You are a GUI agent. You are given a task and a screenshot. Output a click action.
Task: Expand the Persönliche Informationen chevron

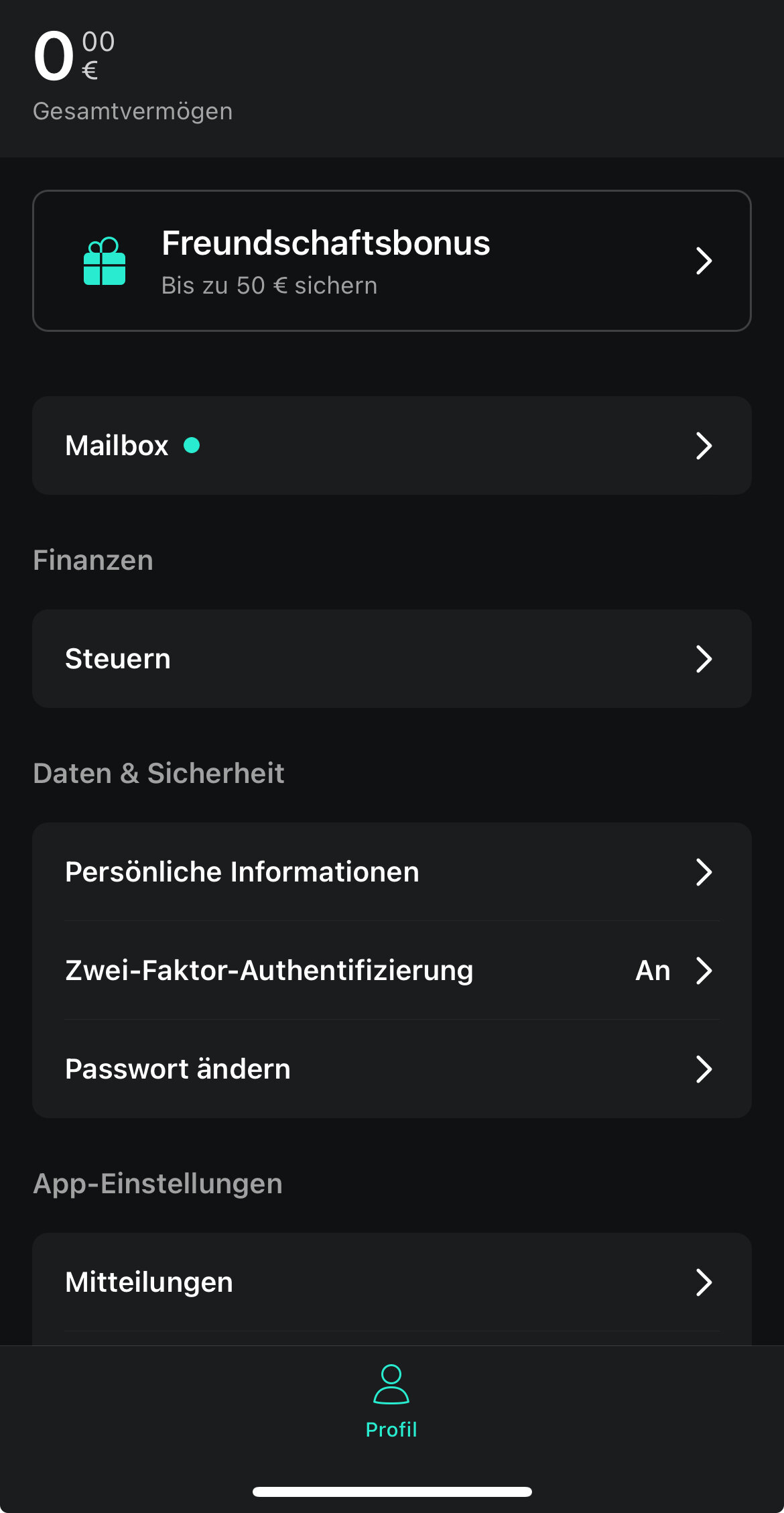703,872
